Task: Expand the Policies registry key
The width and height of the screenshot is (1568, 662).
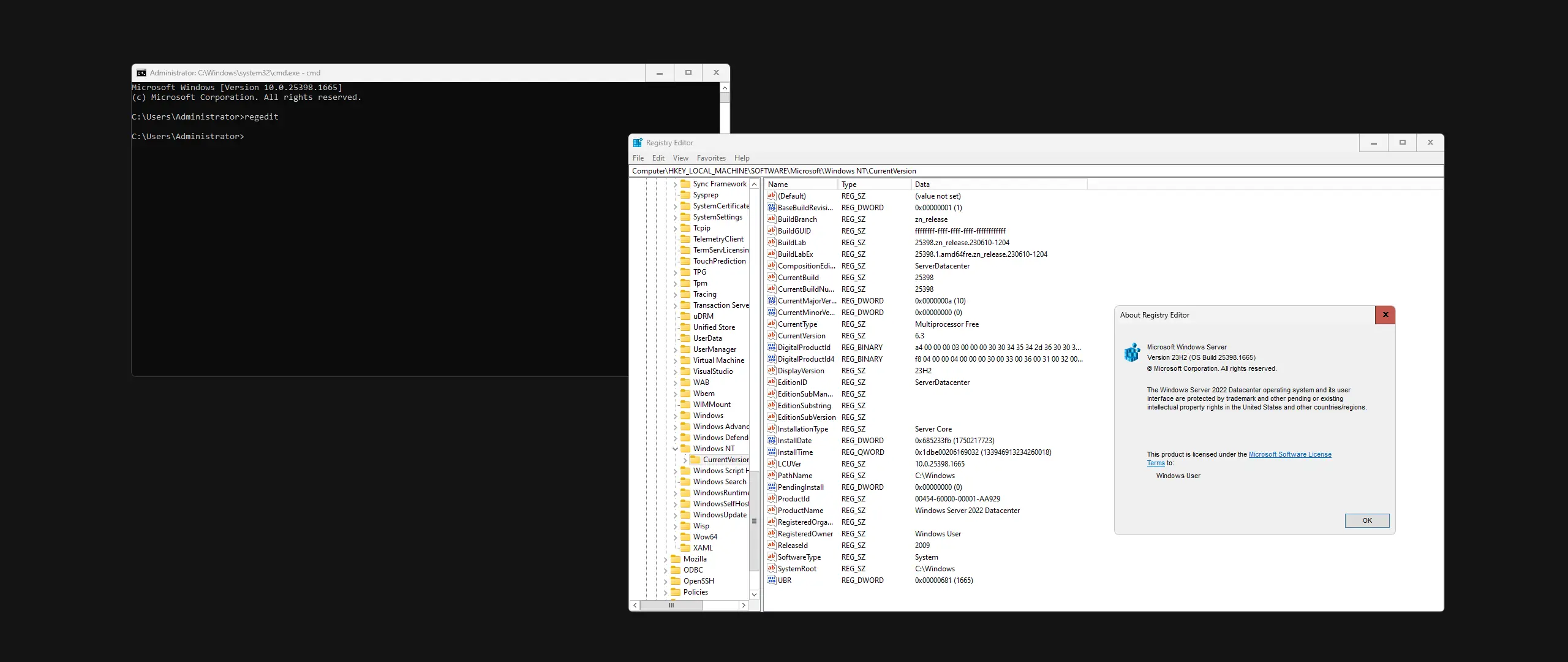Action: (666, 592)
